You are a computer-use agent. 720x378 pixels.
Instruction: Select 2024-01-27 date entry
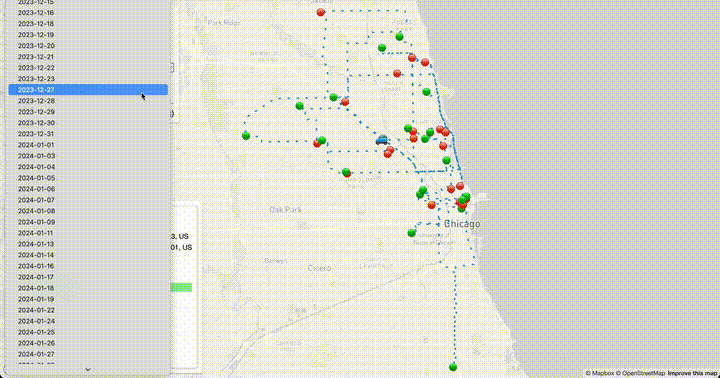coord(88,354)
